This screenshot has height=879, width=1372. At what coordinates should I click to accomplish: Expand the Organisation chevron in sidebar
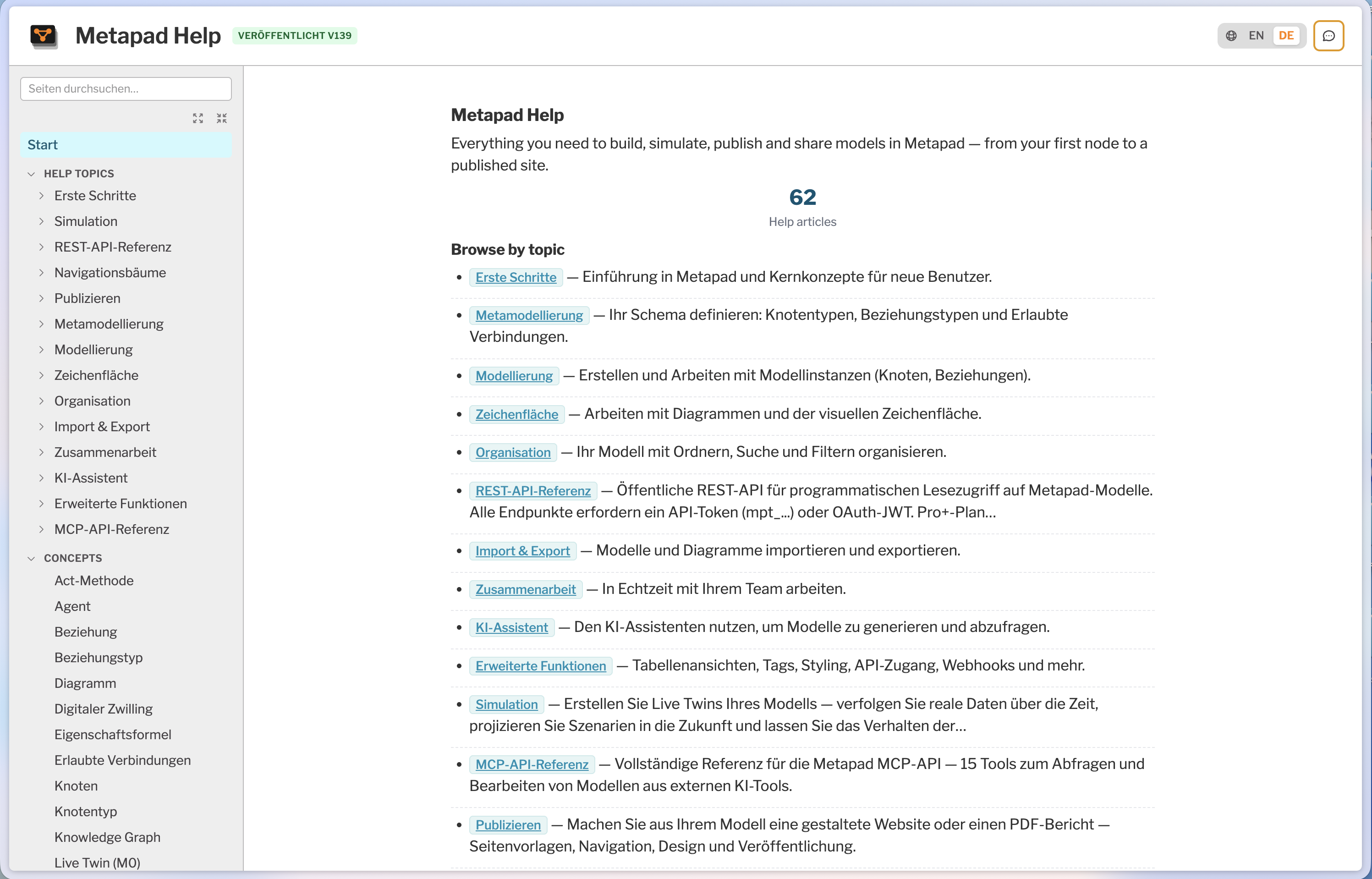tap(42, 401)
